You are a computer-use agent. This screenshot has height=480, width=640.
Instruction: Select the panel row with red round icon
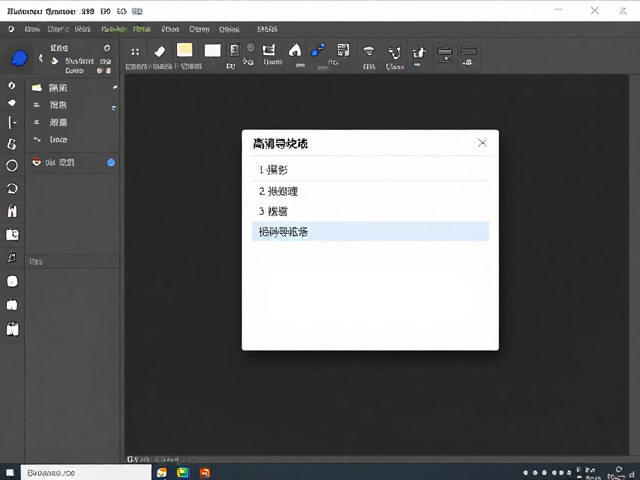coord(73,162)
